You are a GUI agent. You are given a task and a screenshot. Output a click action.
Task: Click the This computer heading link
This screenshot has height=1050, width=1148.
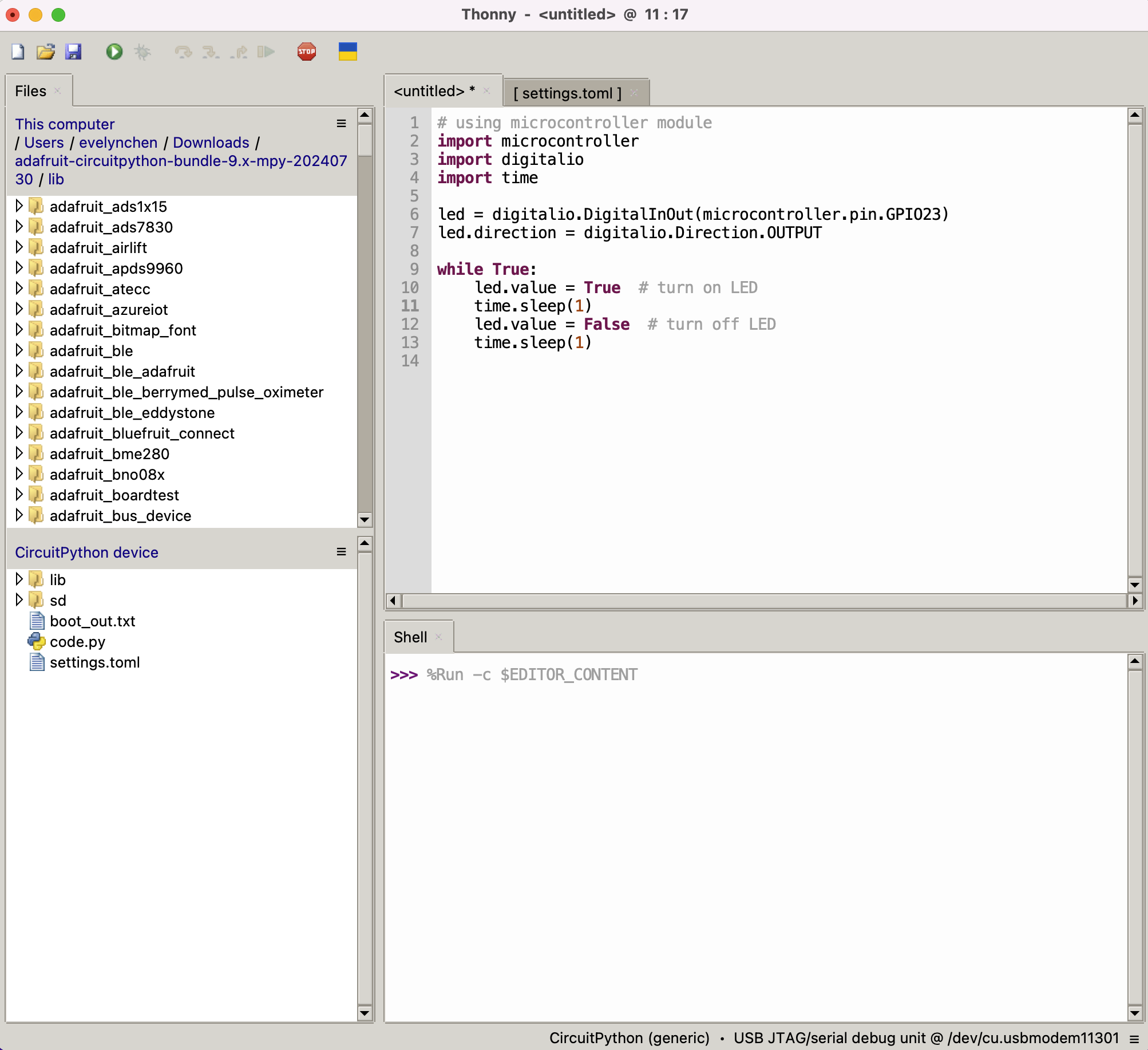[x=65, y=124]
